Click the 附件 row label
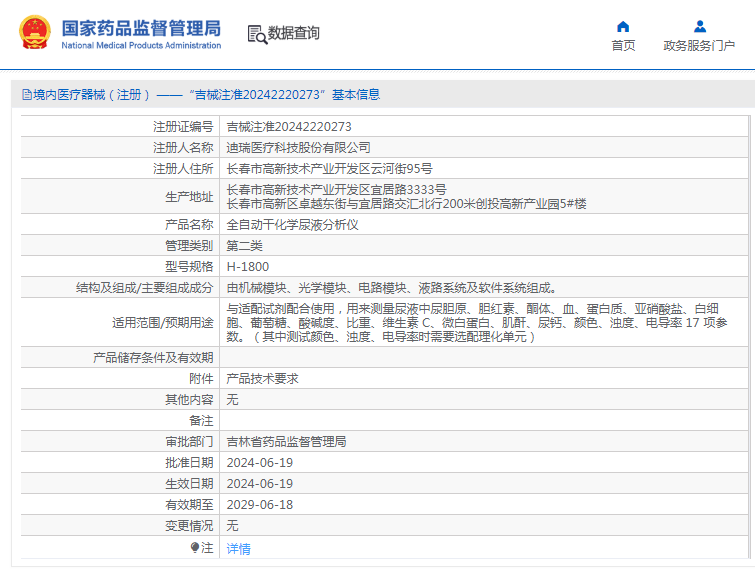Screen dimensions: 755x573 coord(201,379)
